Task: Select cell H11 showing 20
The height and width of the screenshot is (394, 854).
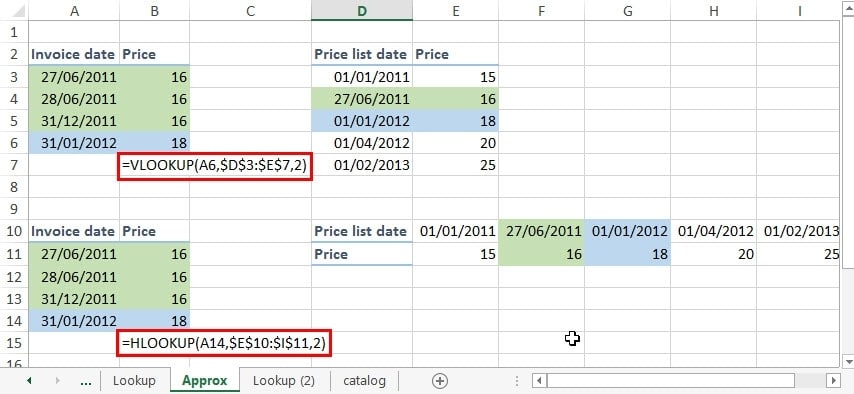Action: pos(713,254)
